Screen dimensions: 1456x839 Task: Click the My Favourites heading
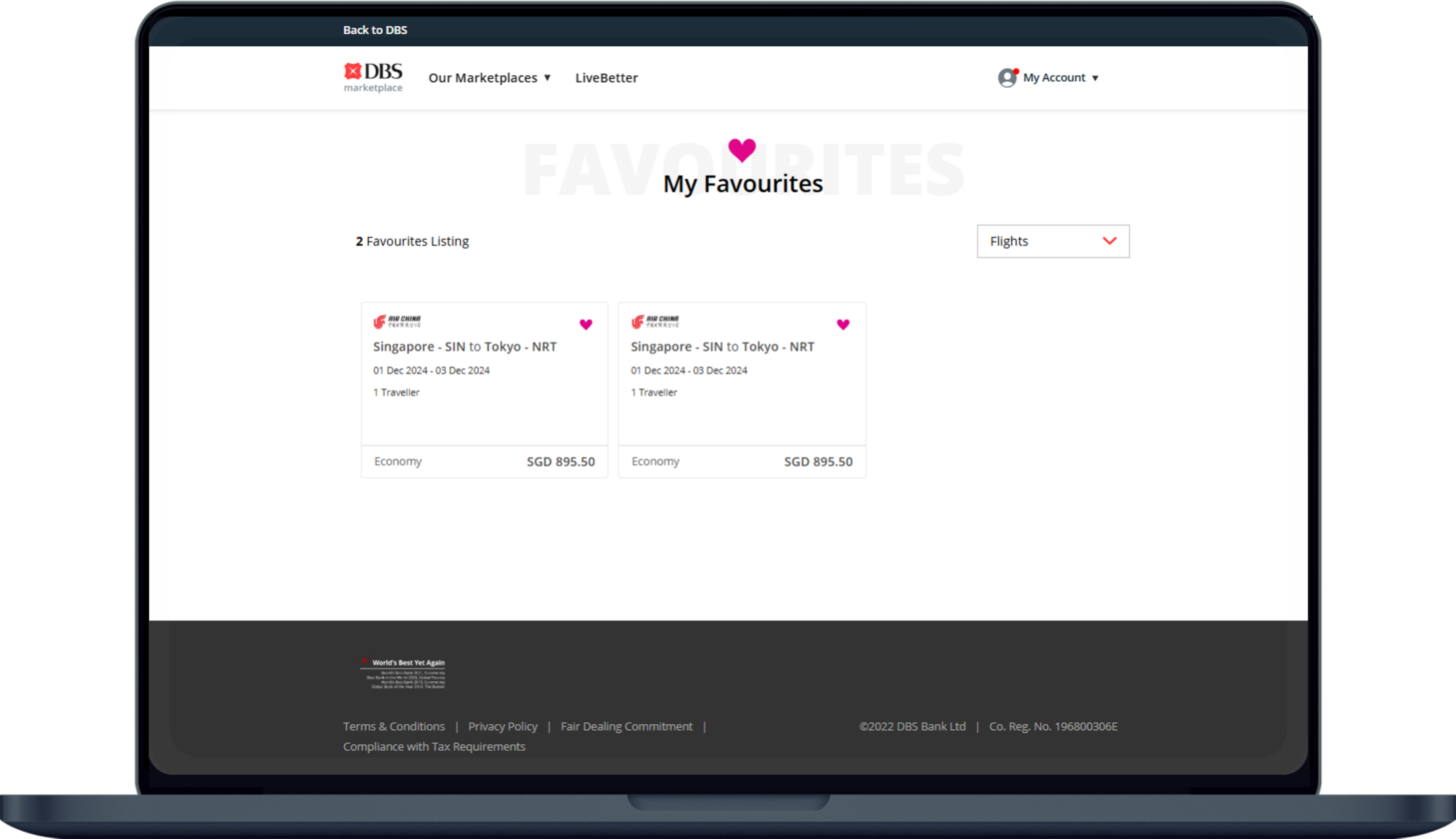click(743, 184)
